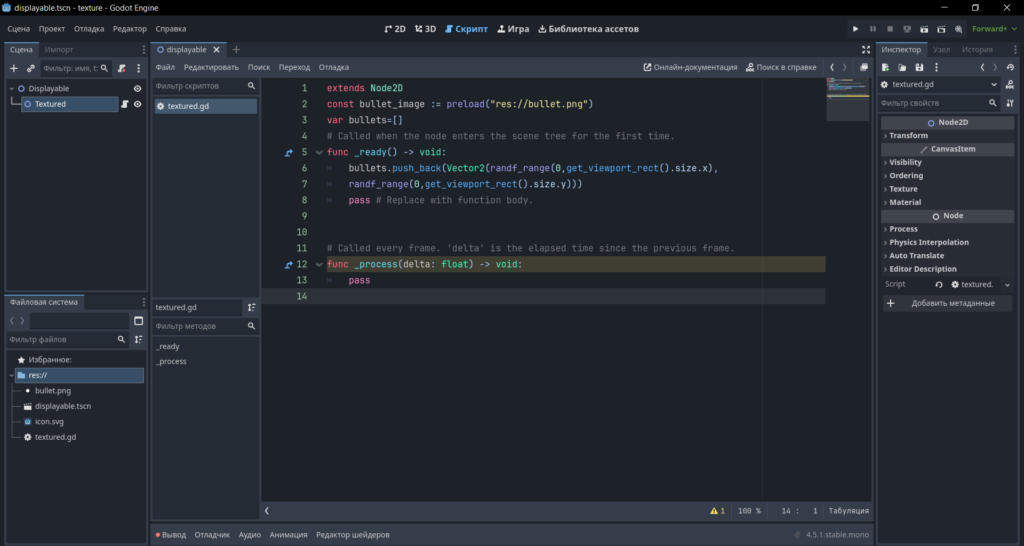Click the instantiate child scene link icon

click(31, 68)
